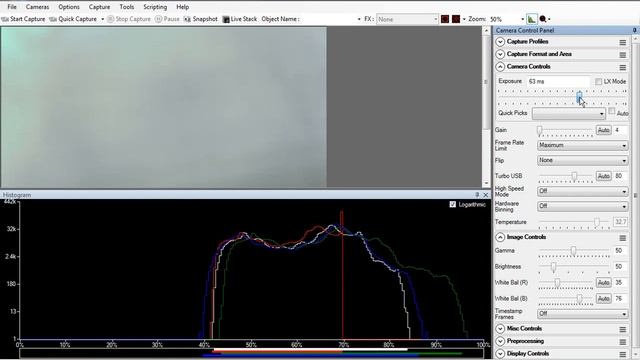This screenshot has height=360, width=640.
Task: Click White Bal (B) Auto button
Action: 603,299
